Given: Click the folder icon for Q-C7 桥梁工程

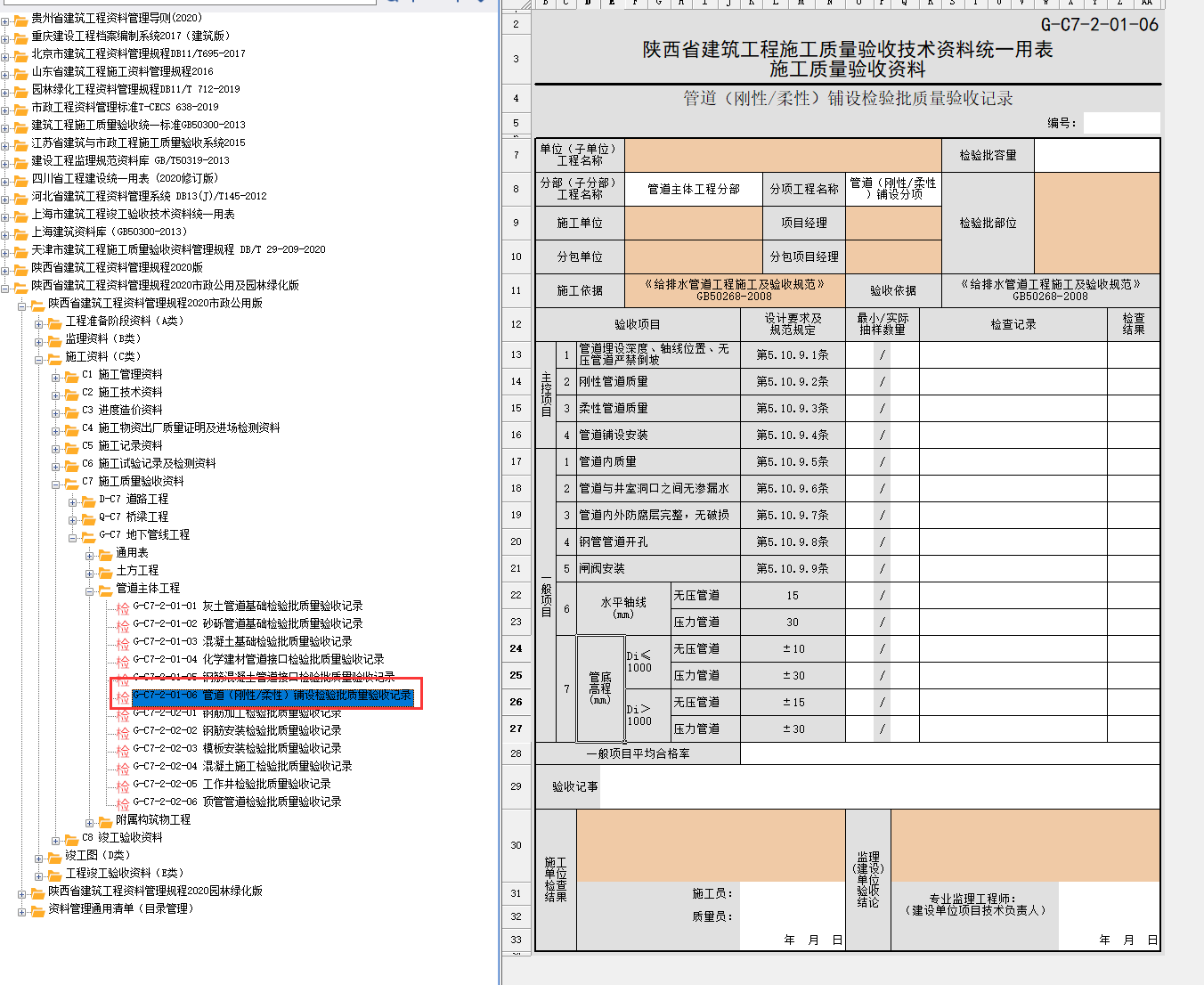Looking at the screenshot, I should pos(88,517).
